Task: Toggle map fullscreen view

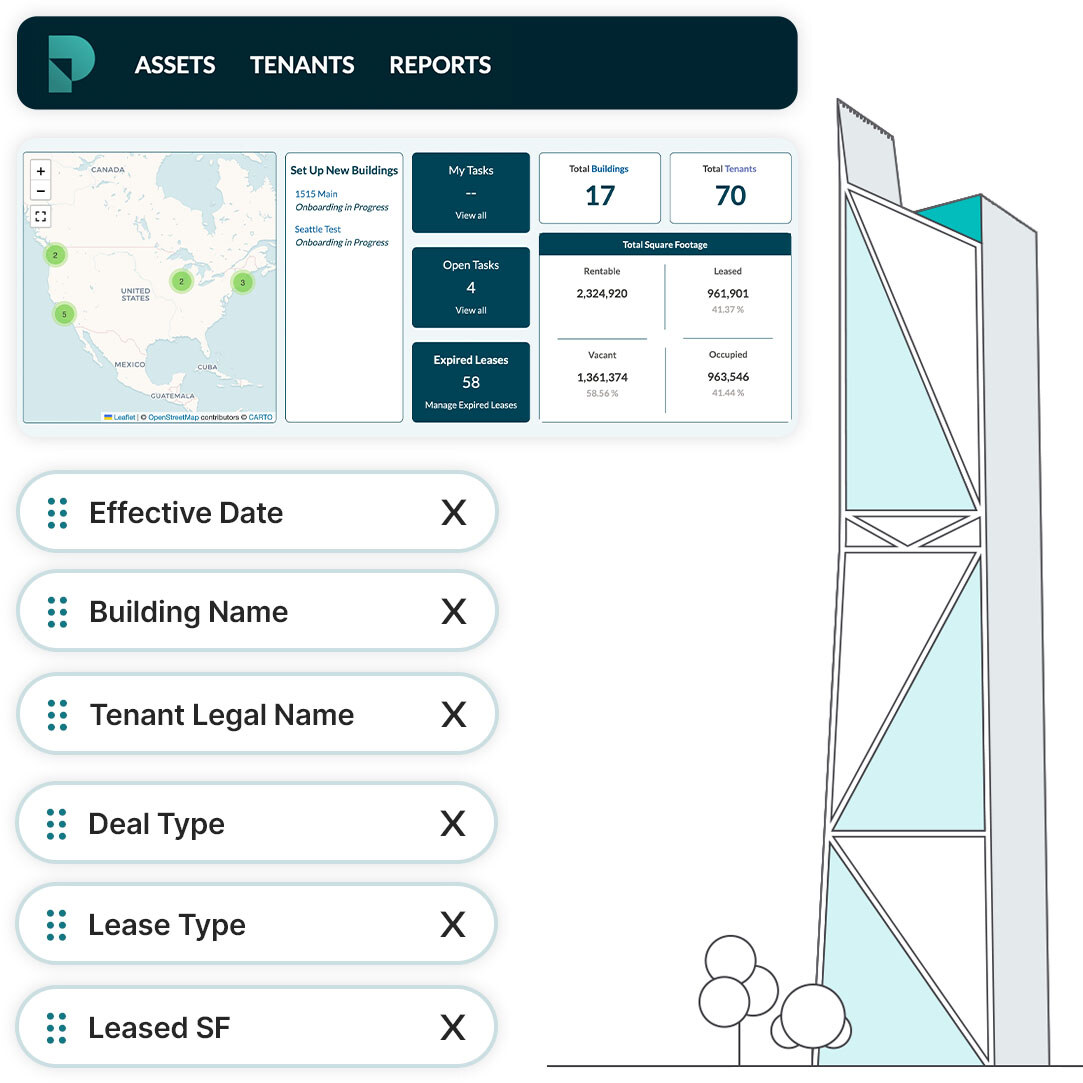Action: [41, 216]
